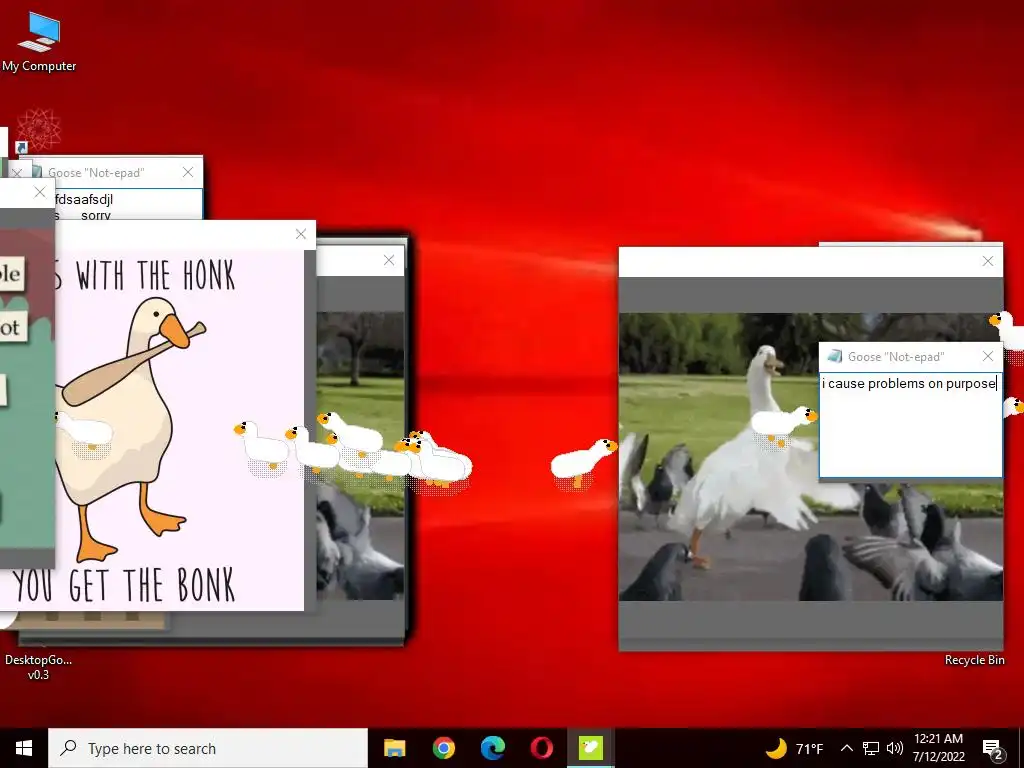Select the red mandala desktop shortcut icon

(39, 129)
